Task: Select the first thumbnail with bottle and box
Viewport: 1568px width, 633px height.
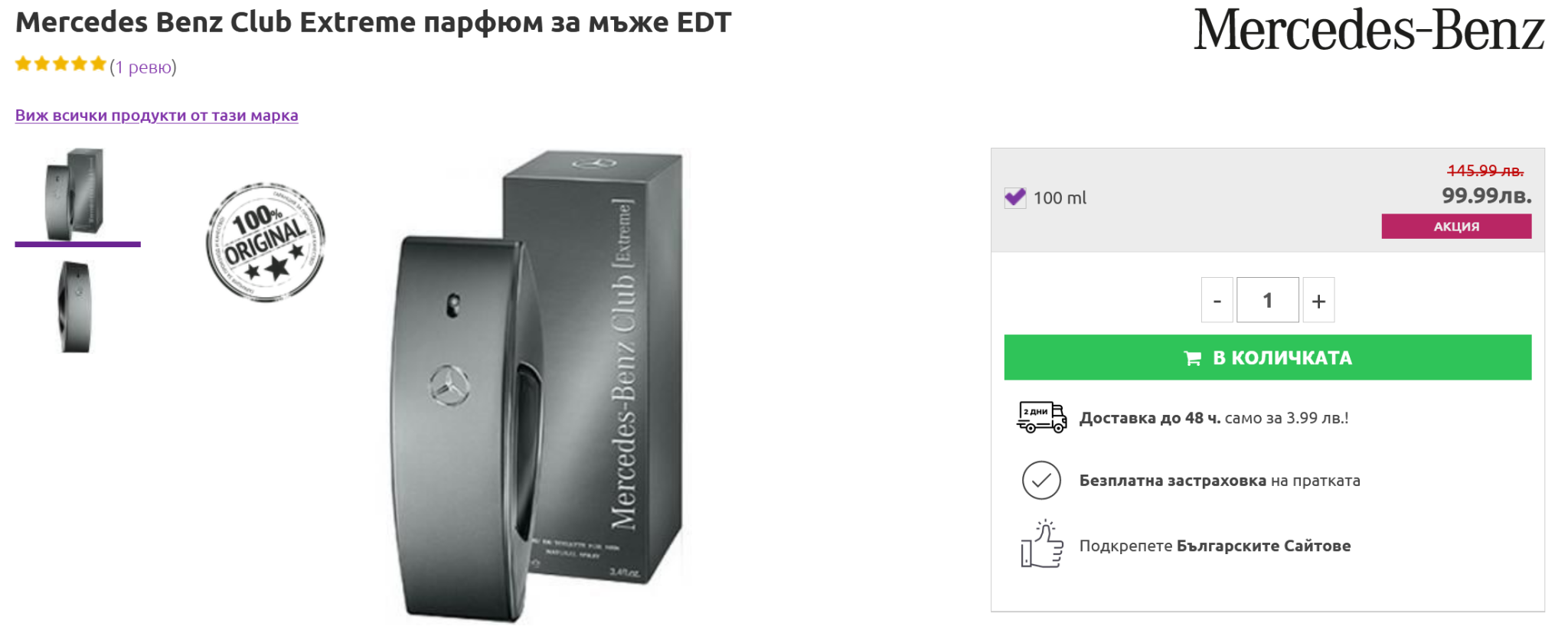Action: point(76,194)
